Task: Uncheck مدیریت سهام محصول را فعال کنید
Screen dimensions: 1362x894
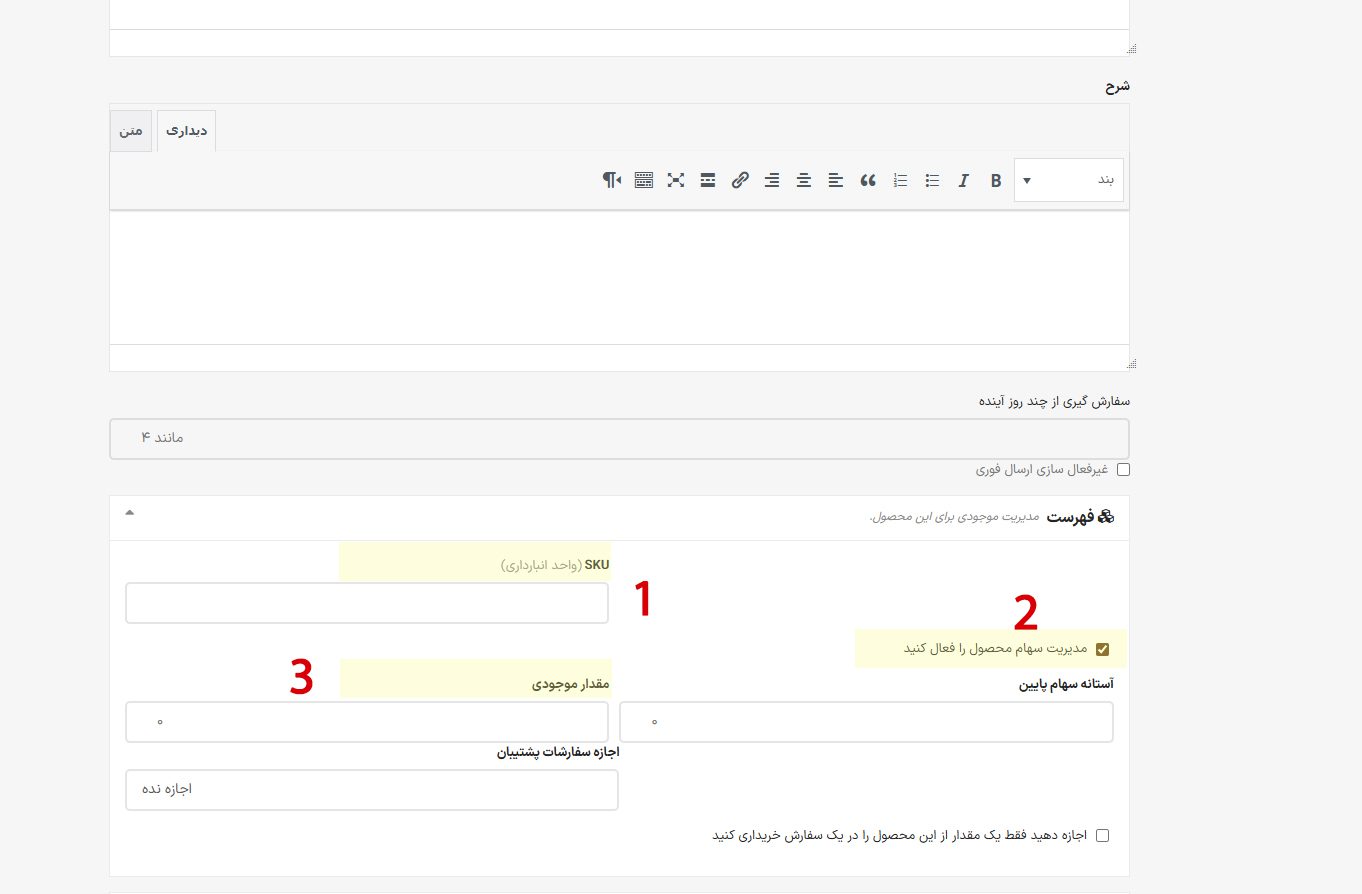Action: 1103,649
